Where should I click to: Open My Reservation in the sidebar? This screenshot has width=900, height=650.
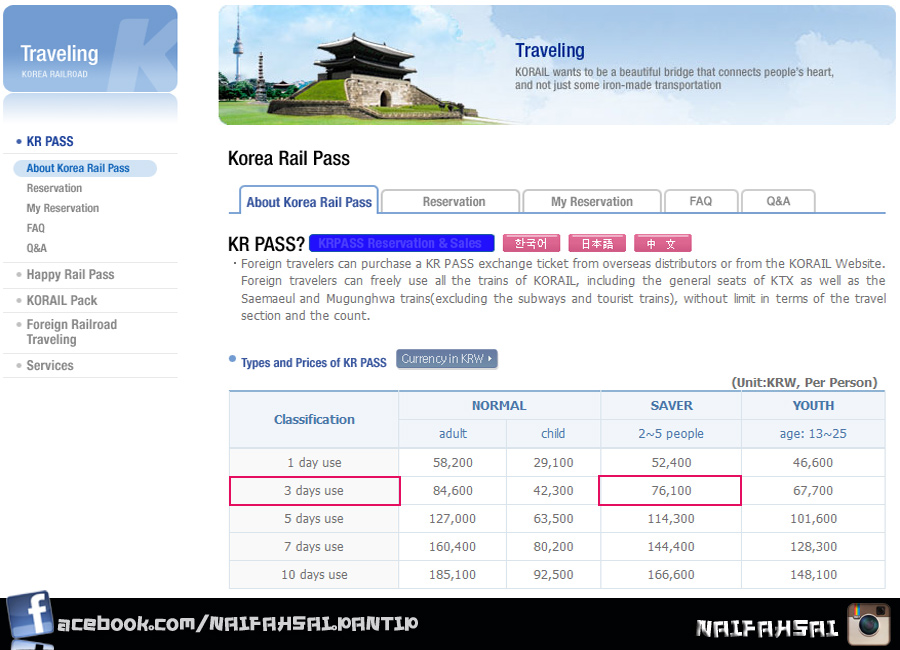63,208
